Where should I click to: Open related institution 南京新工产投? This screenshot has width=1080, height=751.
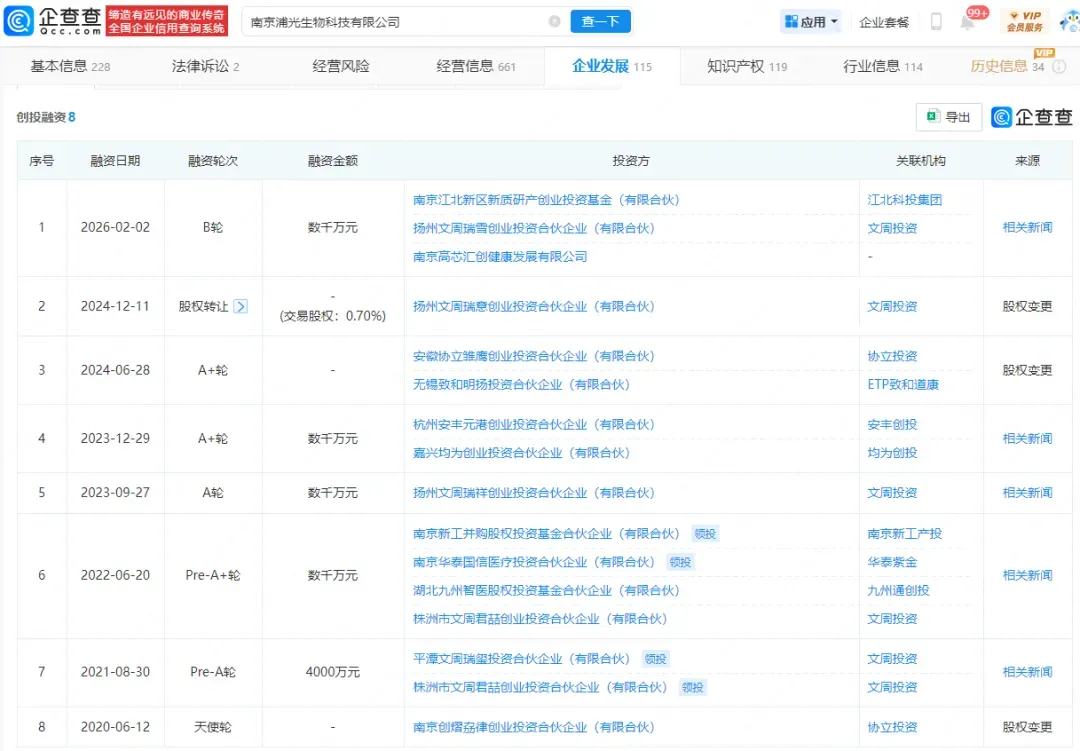pos(904,534)
